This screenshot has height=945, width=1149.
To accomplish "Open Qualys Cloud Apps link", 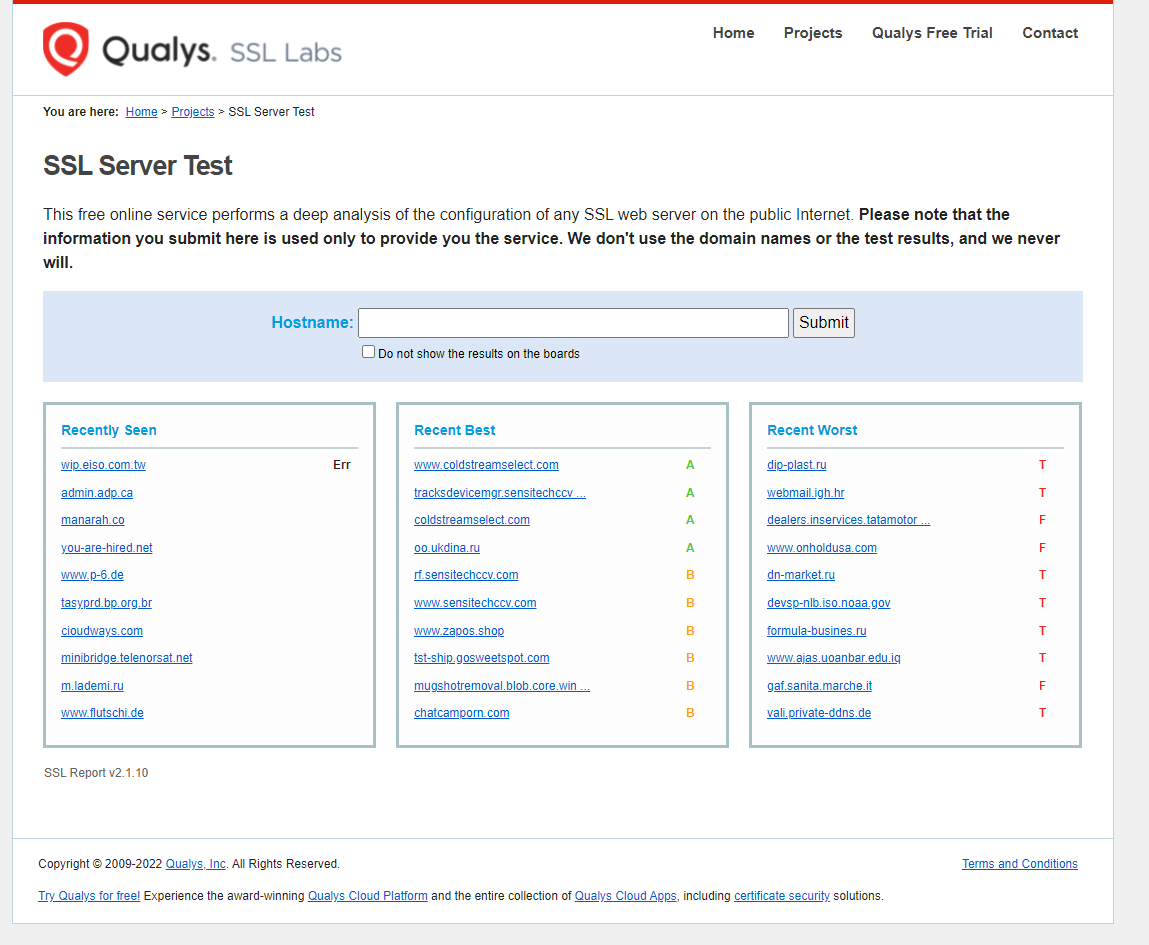I will 626,895.
